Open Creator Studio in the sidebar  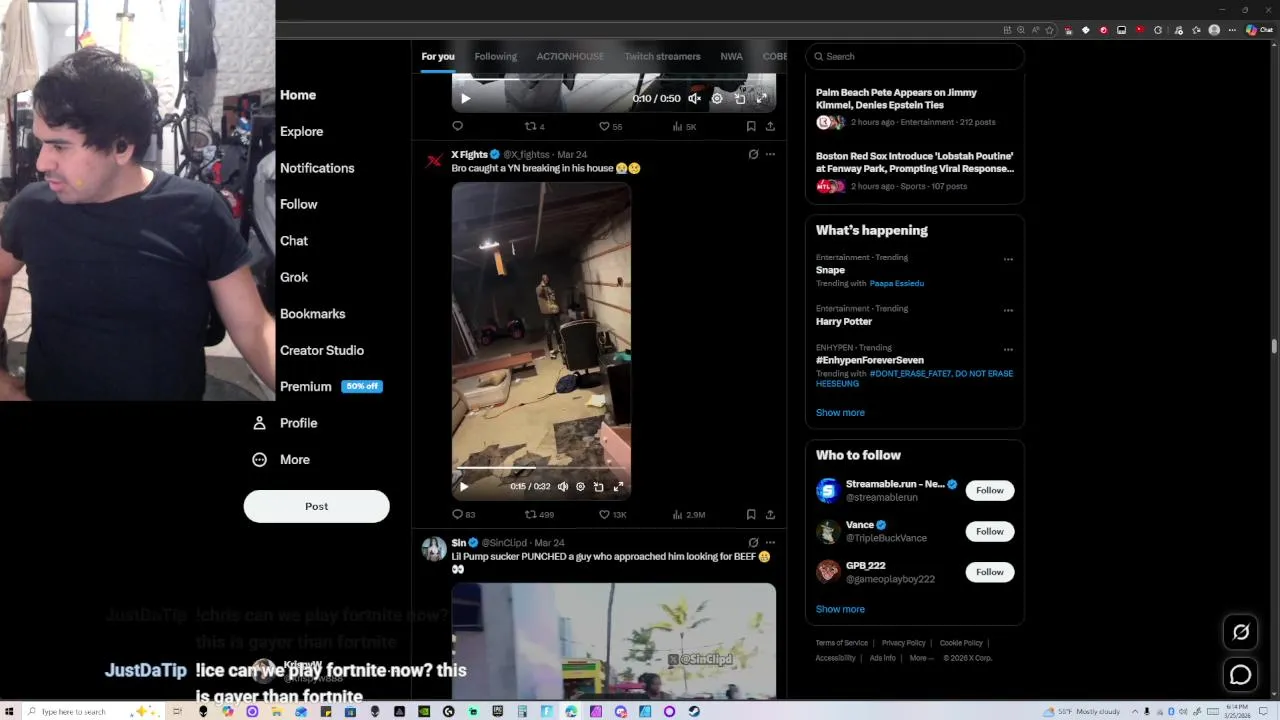click(322, 350)
